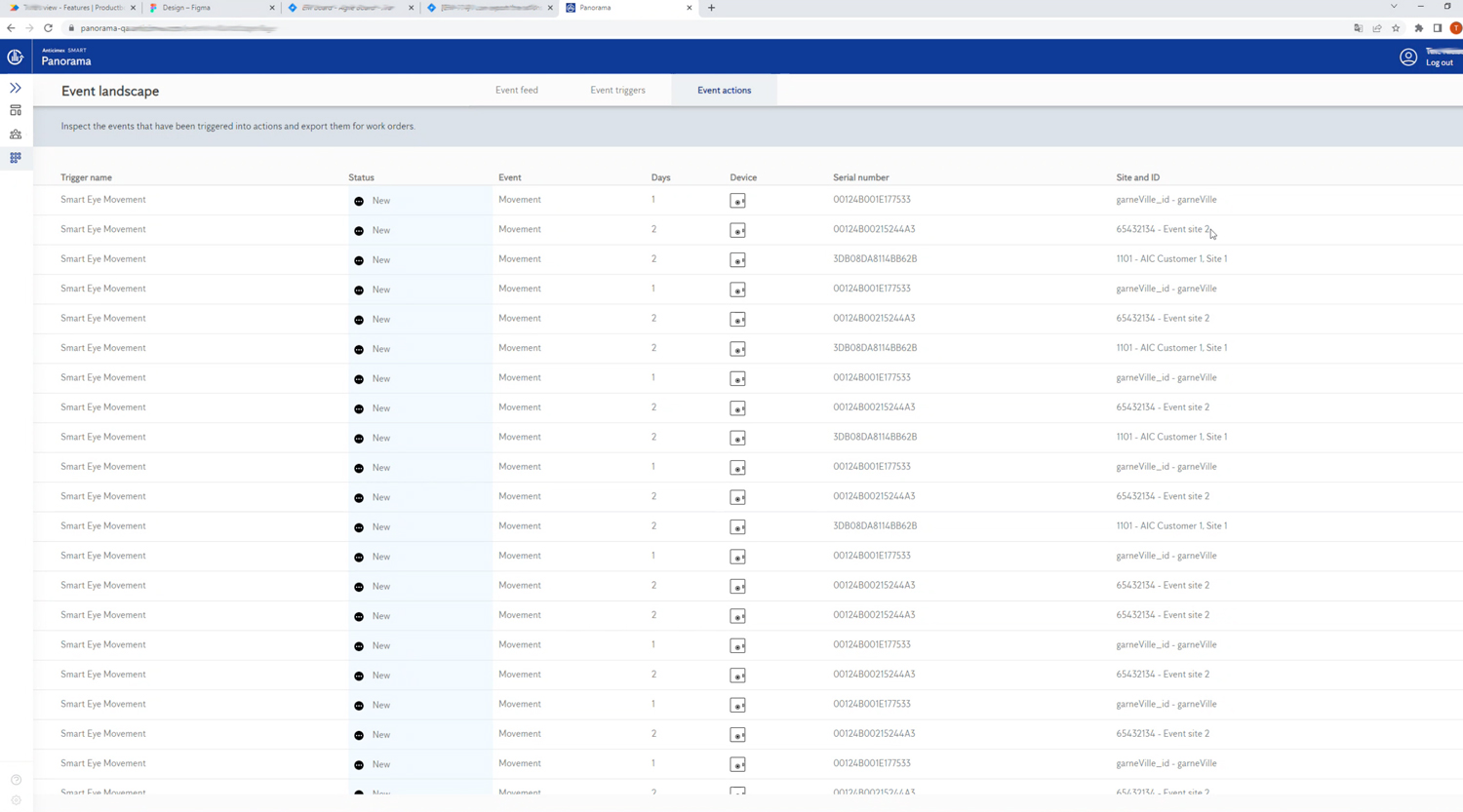Expand the left sidebar with double-chevron

click(x=16, y=88)
